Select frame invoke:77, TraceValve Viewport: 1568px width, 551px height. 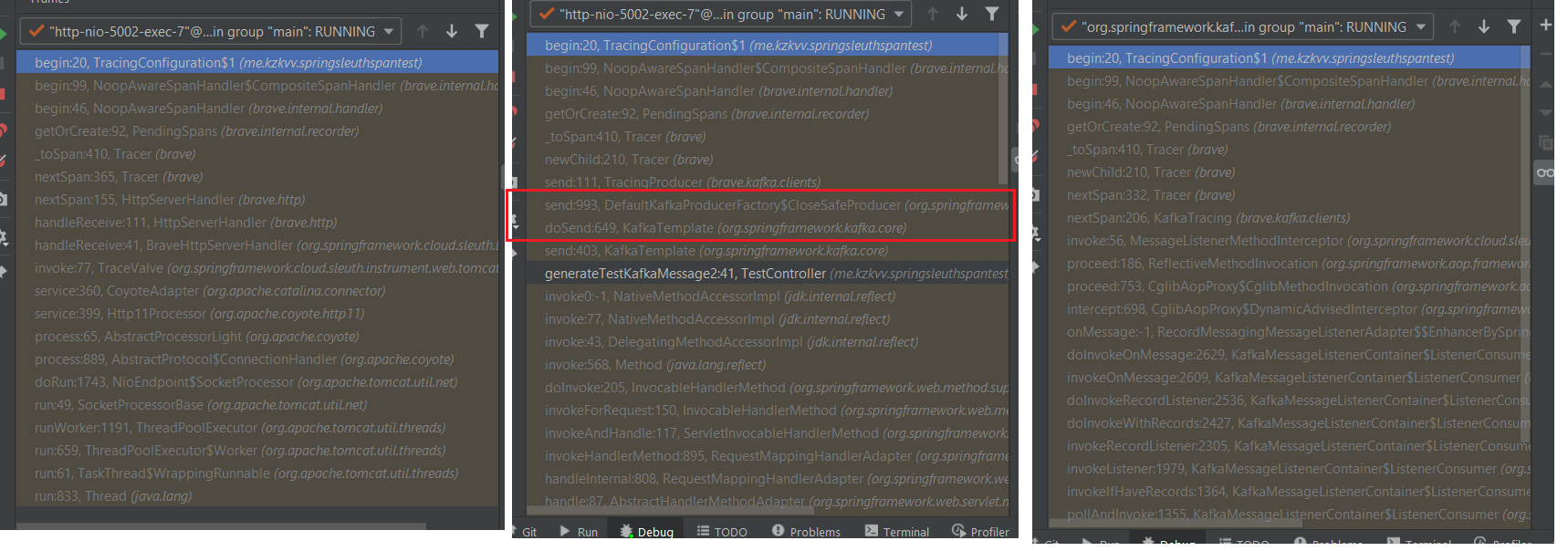click(257, 268)
